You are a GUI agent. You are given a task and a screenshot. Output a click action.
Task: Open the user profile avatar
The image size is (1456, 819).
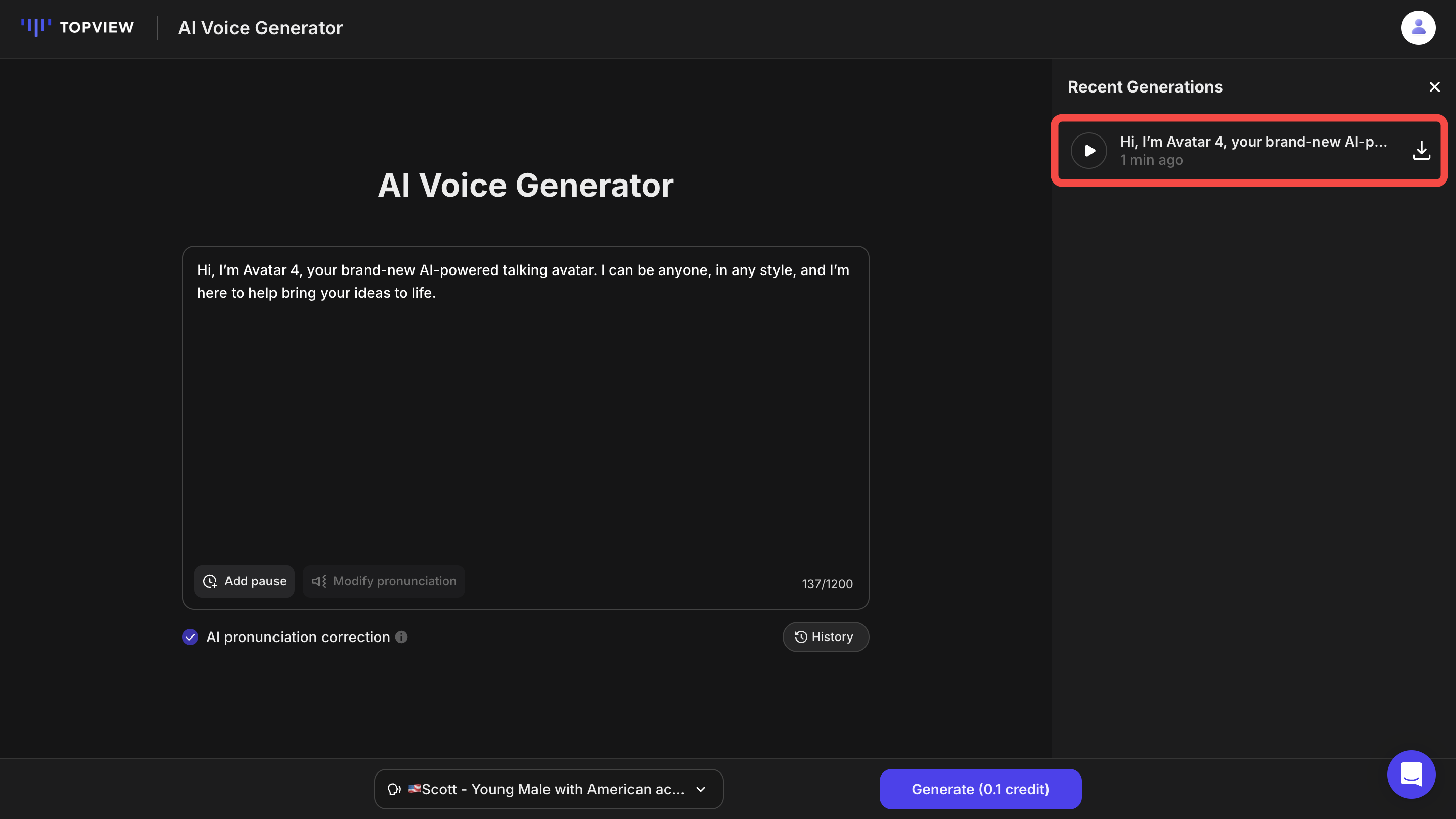pyautogui.click(x=1418, y=28)
